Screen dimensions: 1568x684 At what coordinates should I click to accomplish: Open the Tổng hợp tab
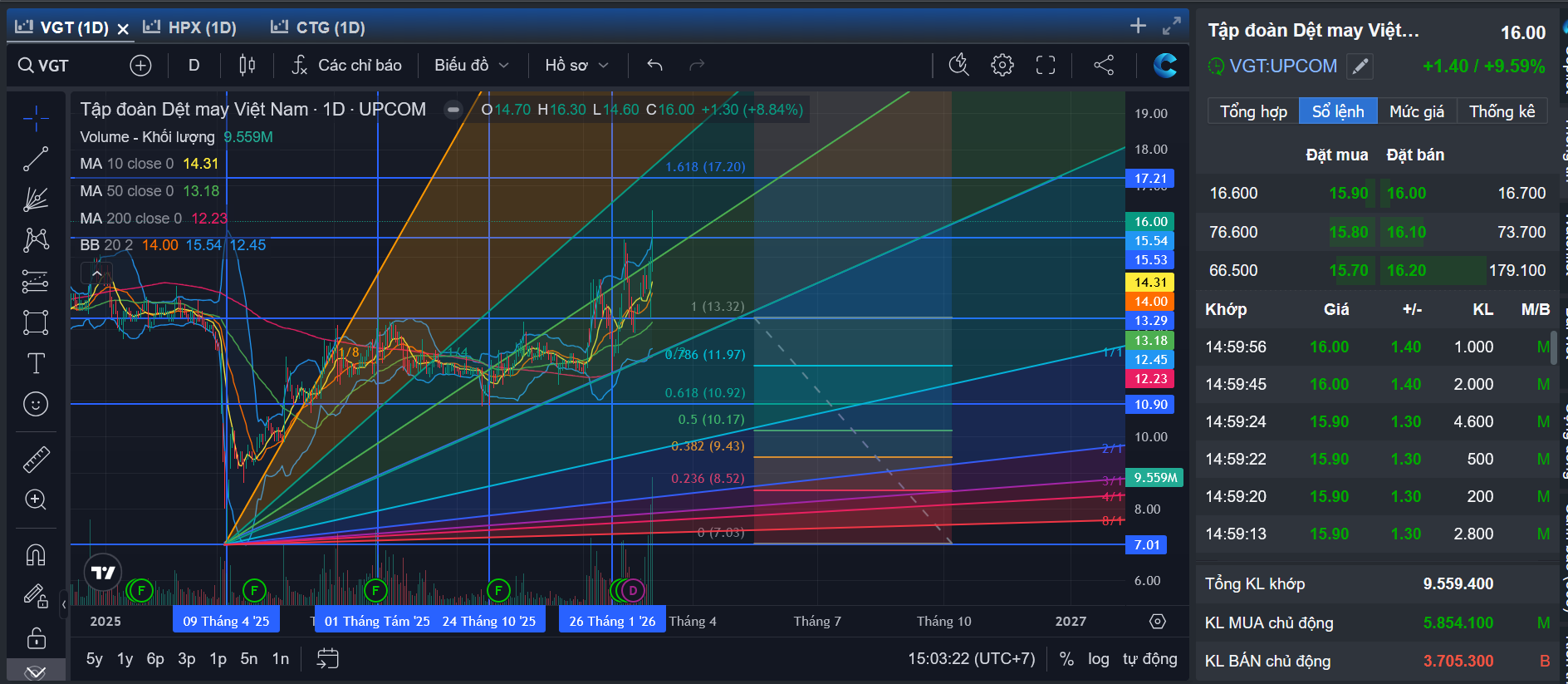click(1253, 111)
